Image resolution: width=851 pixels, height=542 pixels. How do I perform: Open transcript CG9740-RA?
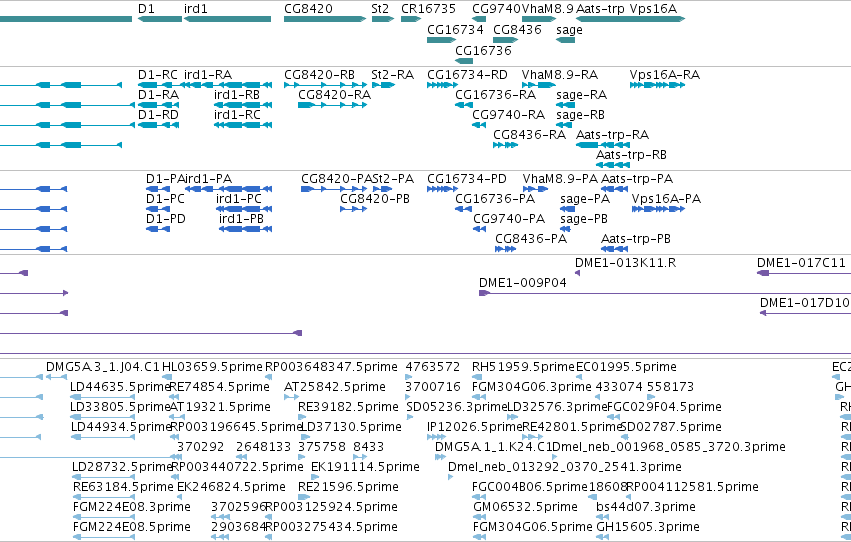509,114
